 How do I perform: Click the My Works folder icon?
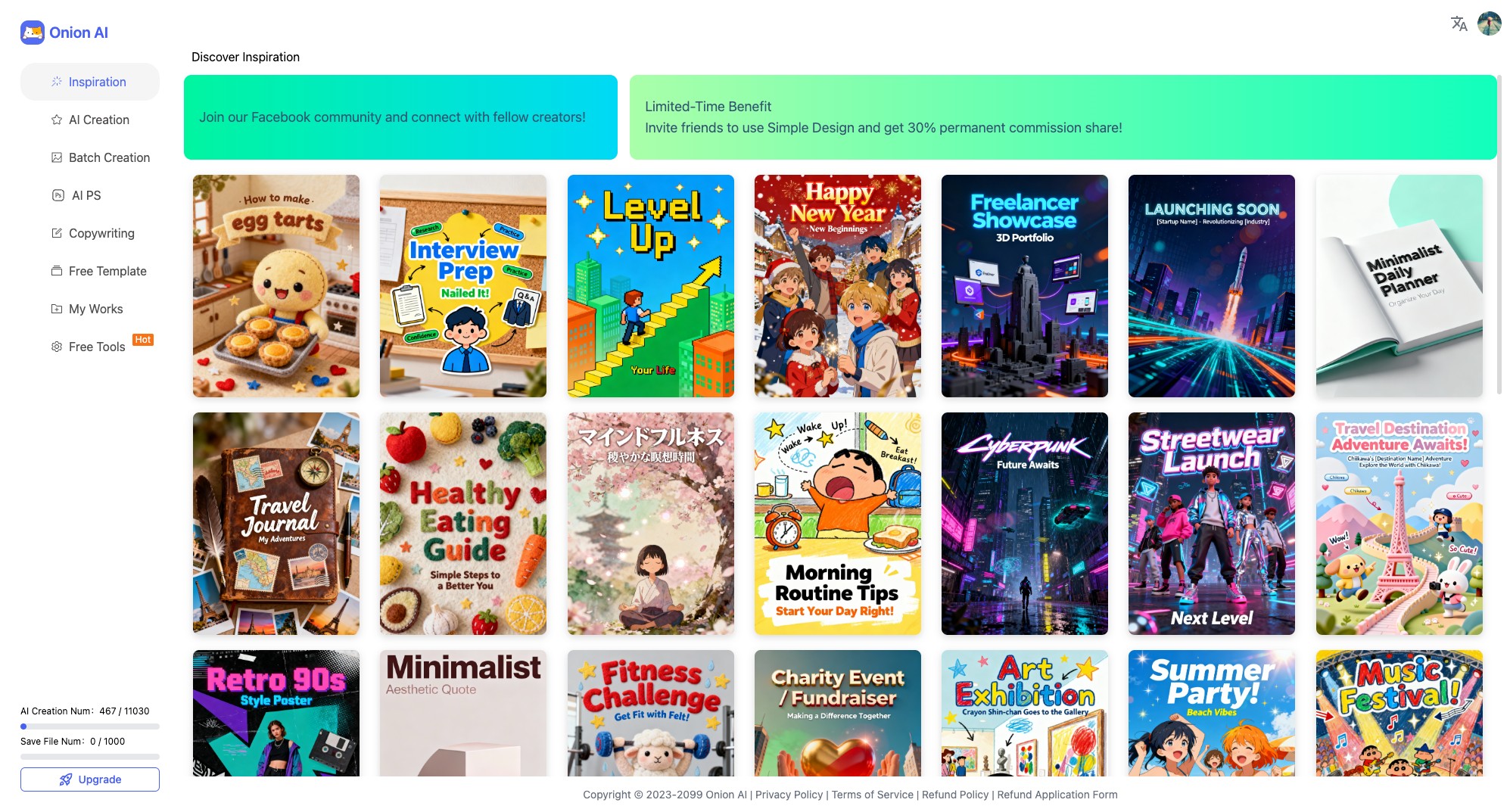click(x=57, y=309)
